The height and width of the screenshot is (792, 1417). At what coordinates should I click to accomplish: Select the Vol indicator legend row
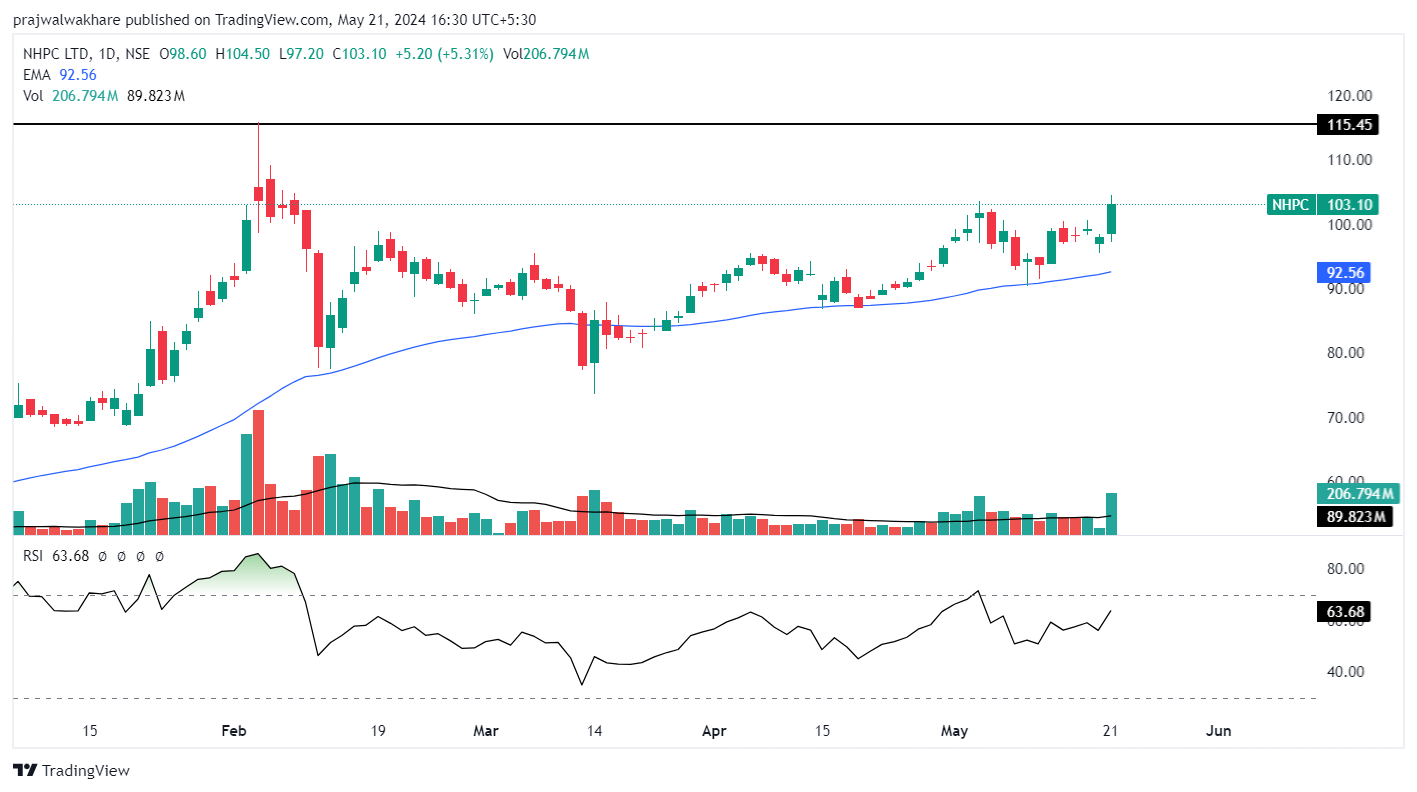(x=104, y=96)
